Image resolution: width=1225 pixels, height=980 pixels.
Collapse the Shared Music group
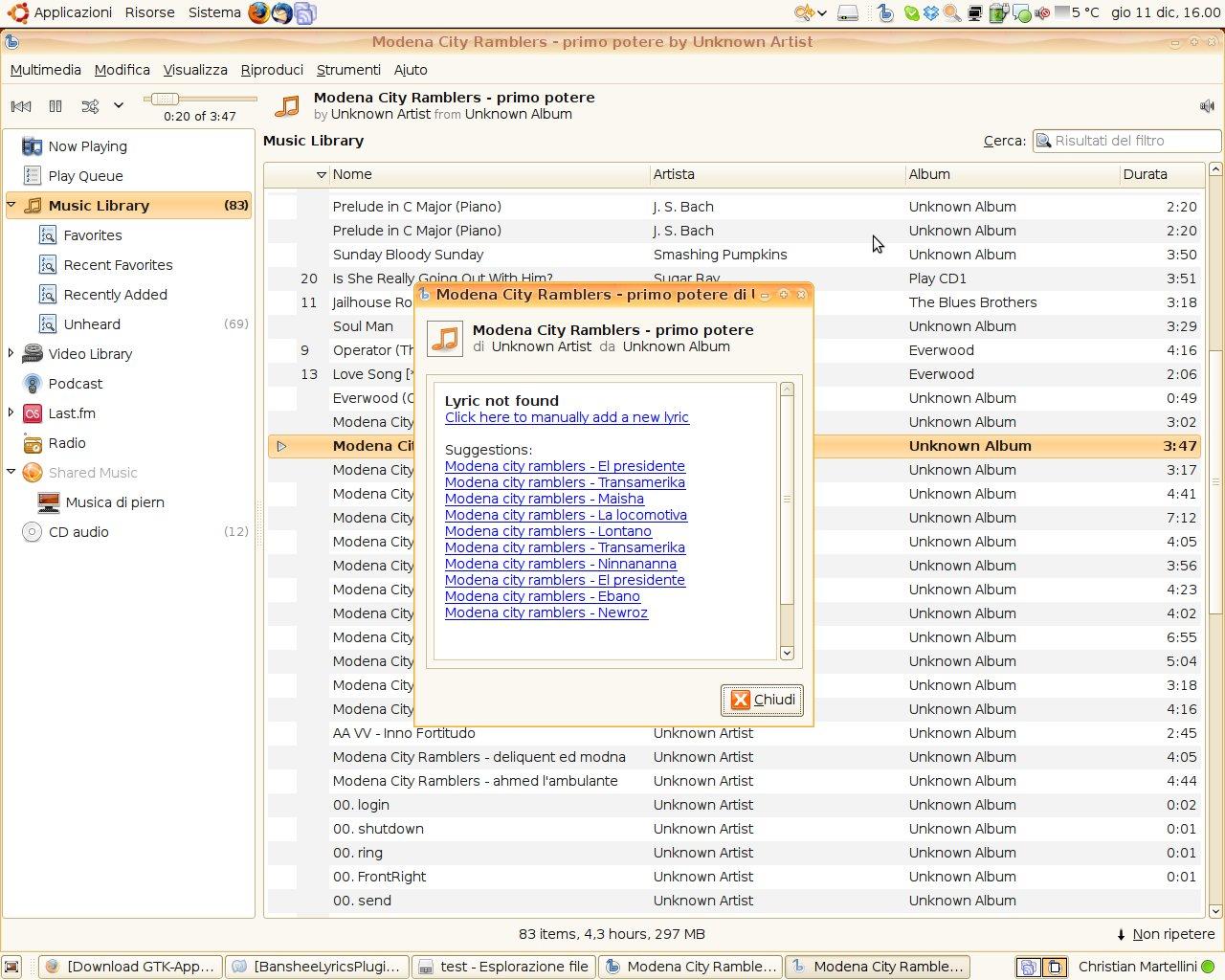pos(11,472)
